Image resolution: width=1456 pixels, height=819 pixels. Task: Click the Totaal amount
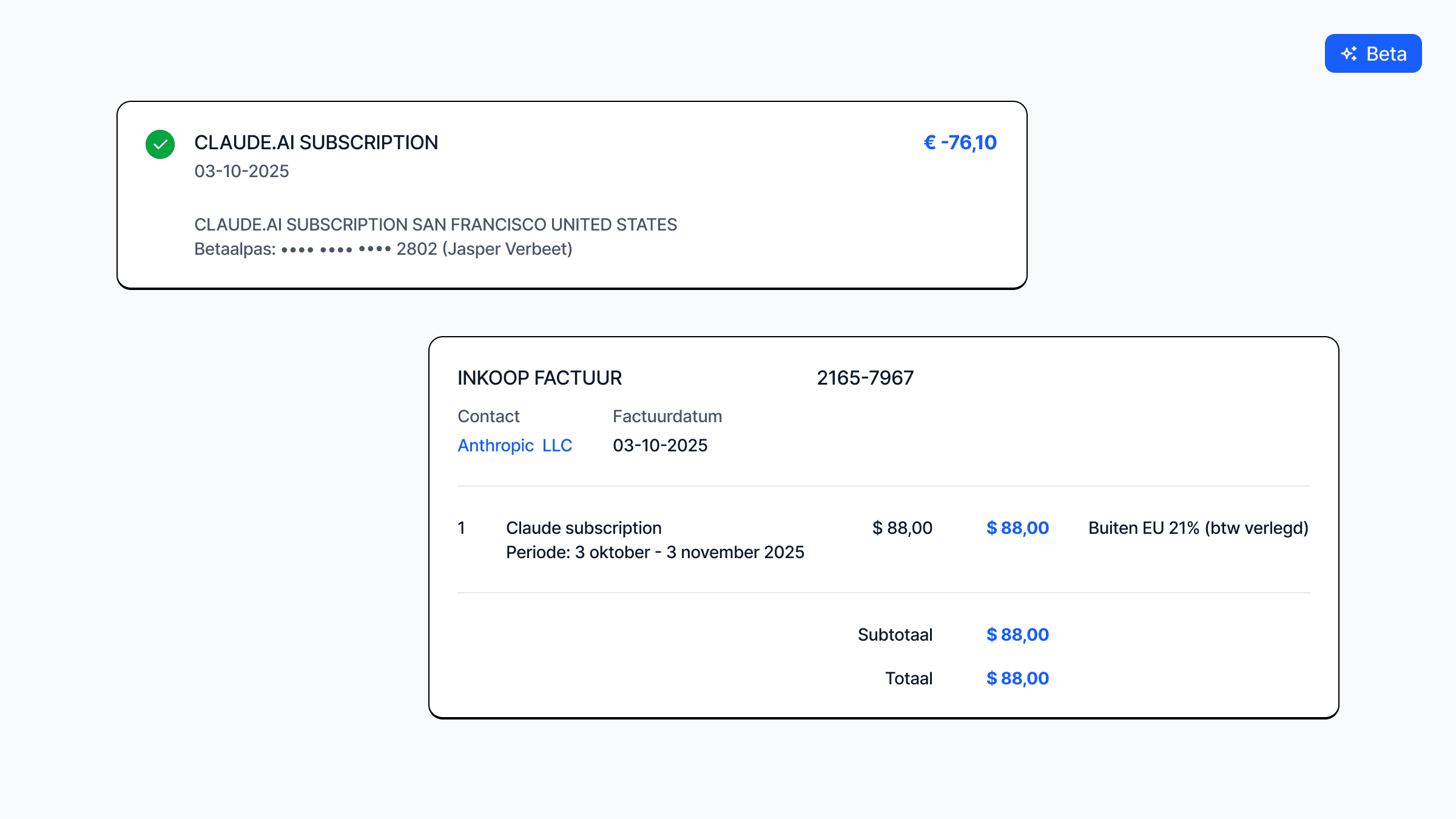1017,678
